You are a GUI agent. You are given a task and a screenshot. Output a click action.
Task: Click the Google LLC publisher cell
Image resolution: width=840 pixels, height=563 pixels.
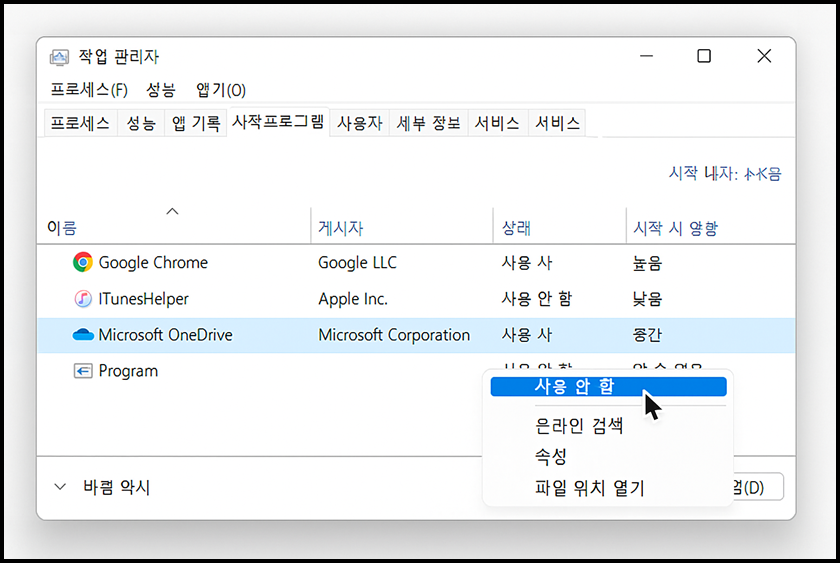tap(357, 262)
